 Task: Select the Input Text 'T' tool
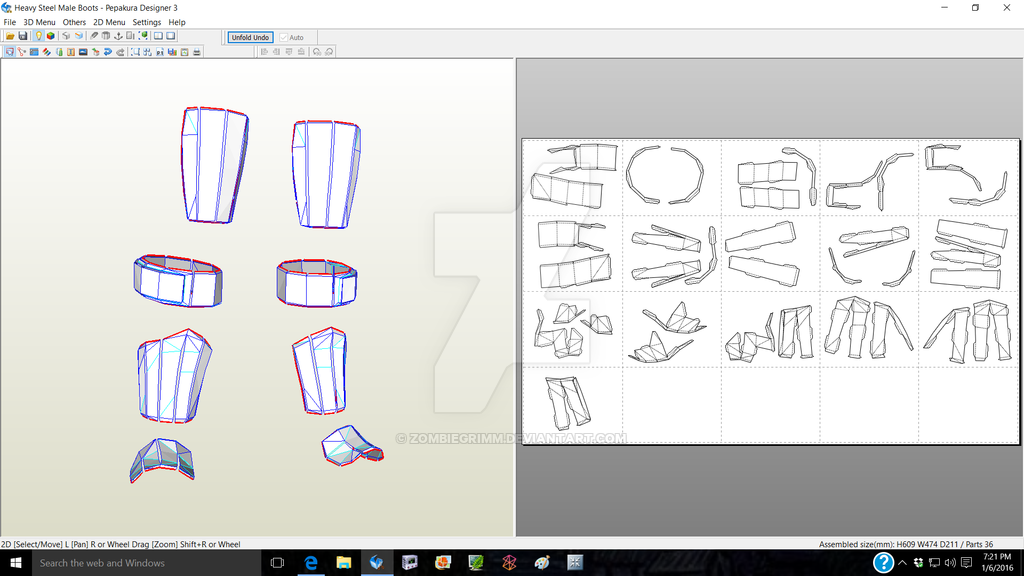71,52
